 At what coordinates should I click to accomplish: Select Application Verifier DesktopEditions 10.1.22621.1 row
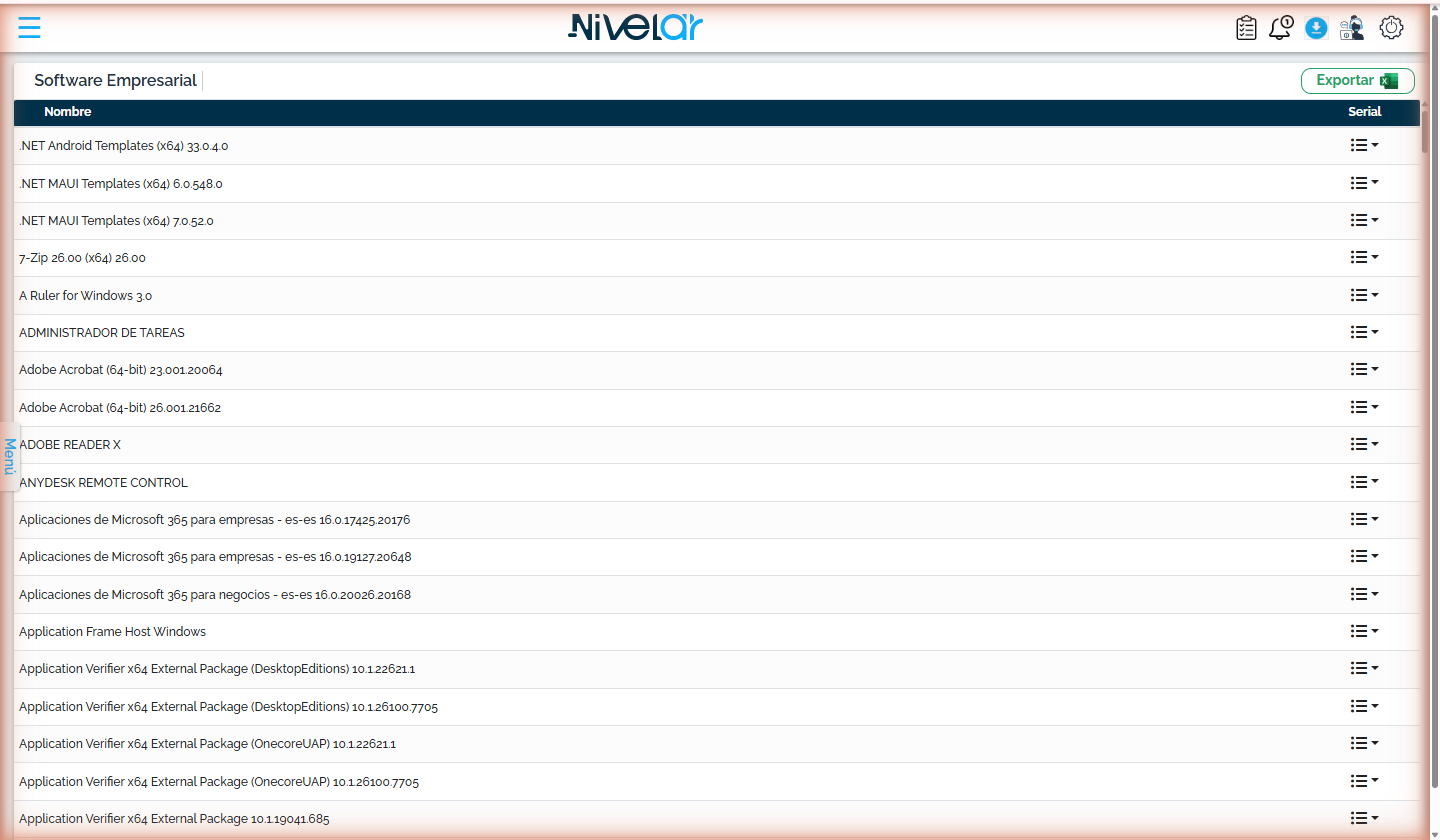coord(716,669)
